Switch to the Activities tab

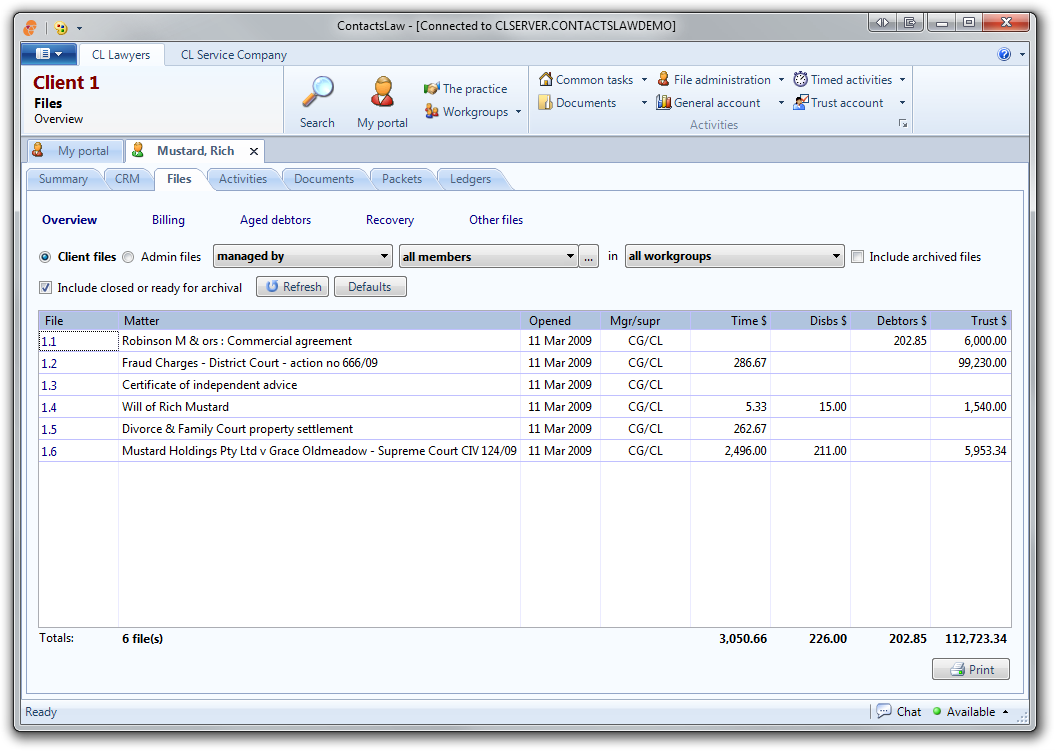pyautogui.click(x=243, y=179)
